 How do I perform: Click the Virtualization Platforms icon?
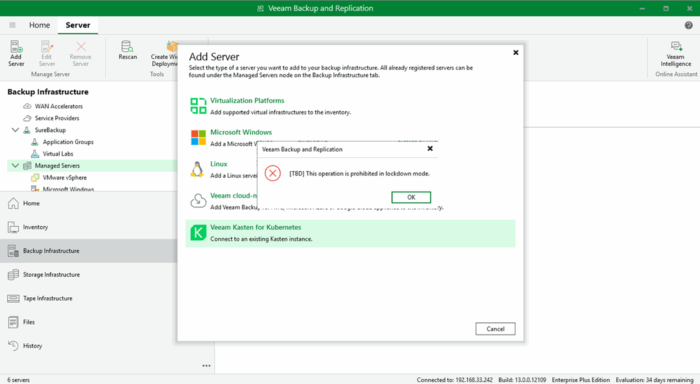[198, 106]
